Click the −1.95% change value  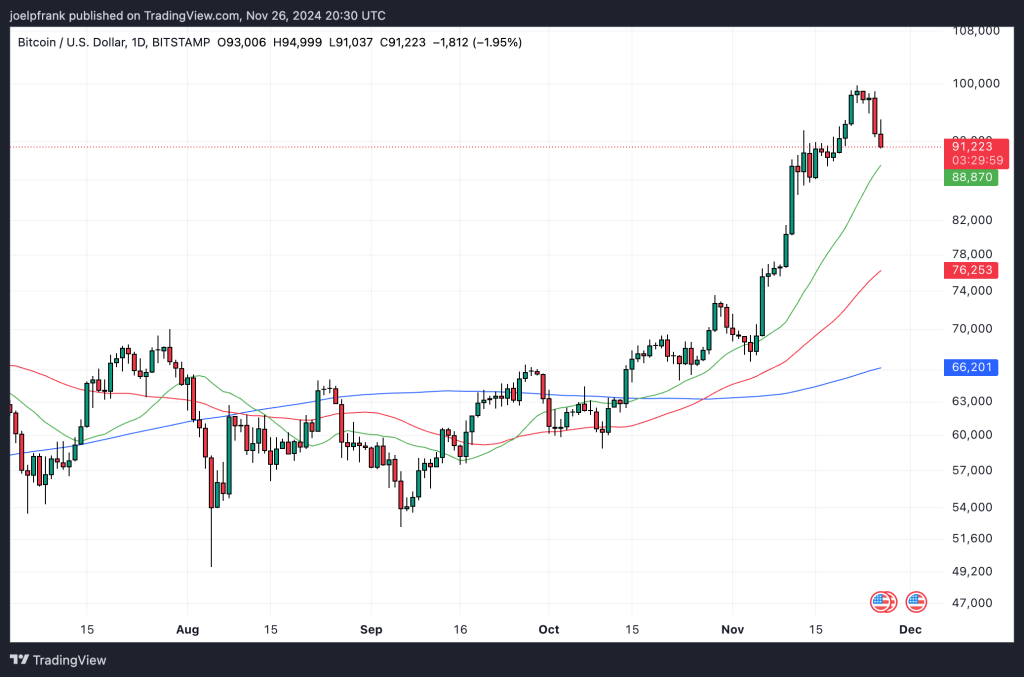point(495,42)
